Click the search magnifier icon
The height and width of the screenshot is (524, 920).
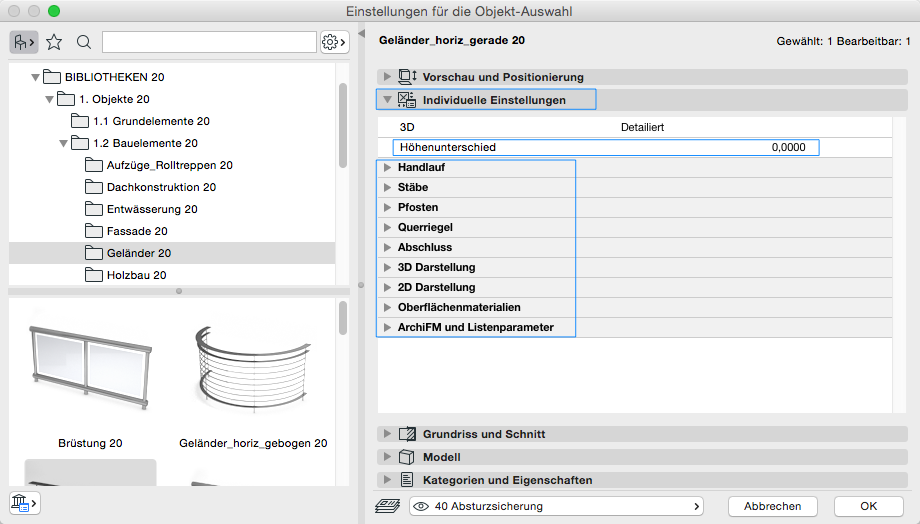[x=84, y=42]
